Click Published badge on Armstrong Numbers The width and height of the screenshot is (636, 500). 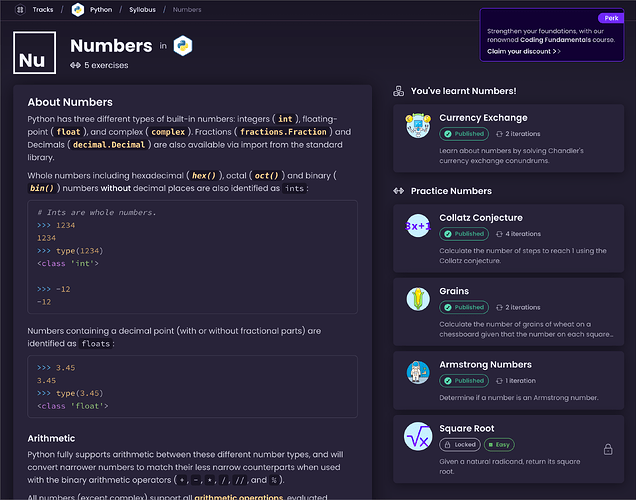[464, 381]
